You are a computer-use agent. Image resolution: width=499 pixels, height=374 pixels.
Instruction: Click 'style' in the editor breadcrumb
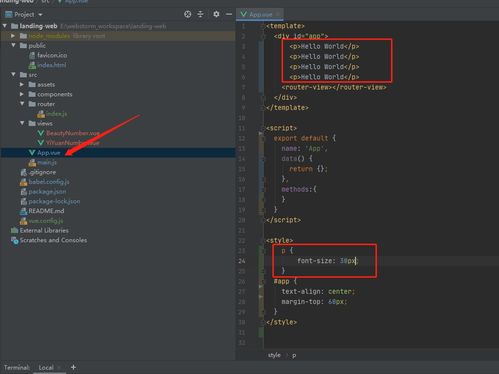(x=274, y=355)
